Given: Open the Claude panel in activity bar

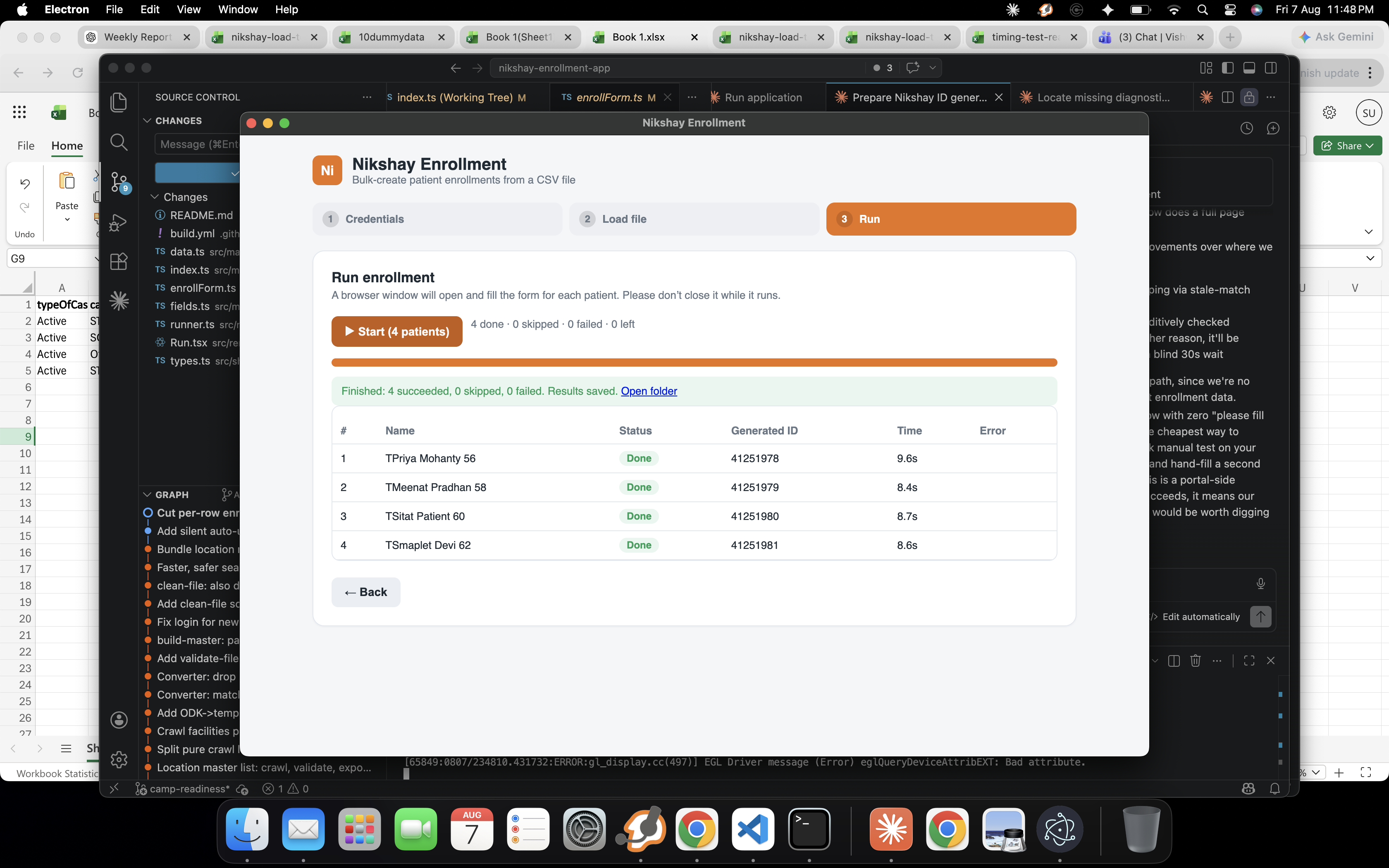Looking at the screenshot, I should [x=119, y=300].
